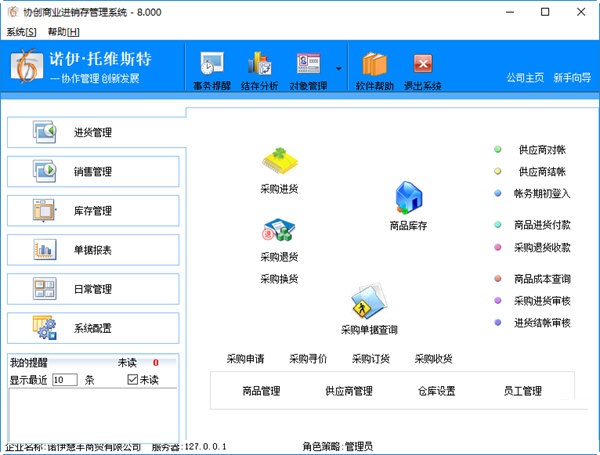Open 帮助[H] menu
This screenshot has height=455, width=600.
point(63,32)
